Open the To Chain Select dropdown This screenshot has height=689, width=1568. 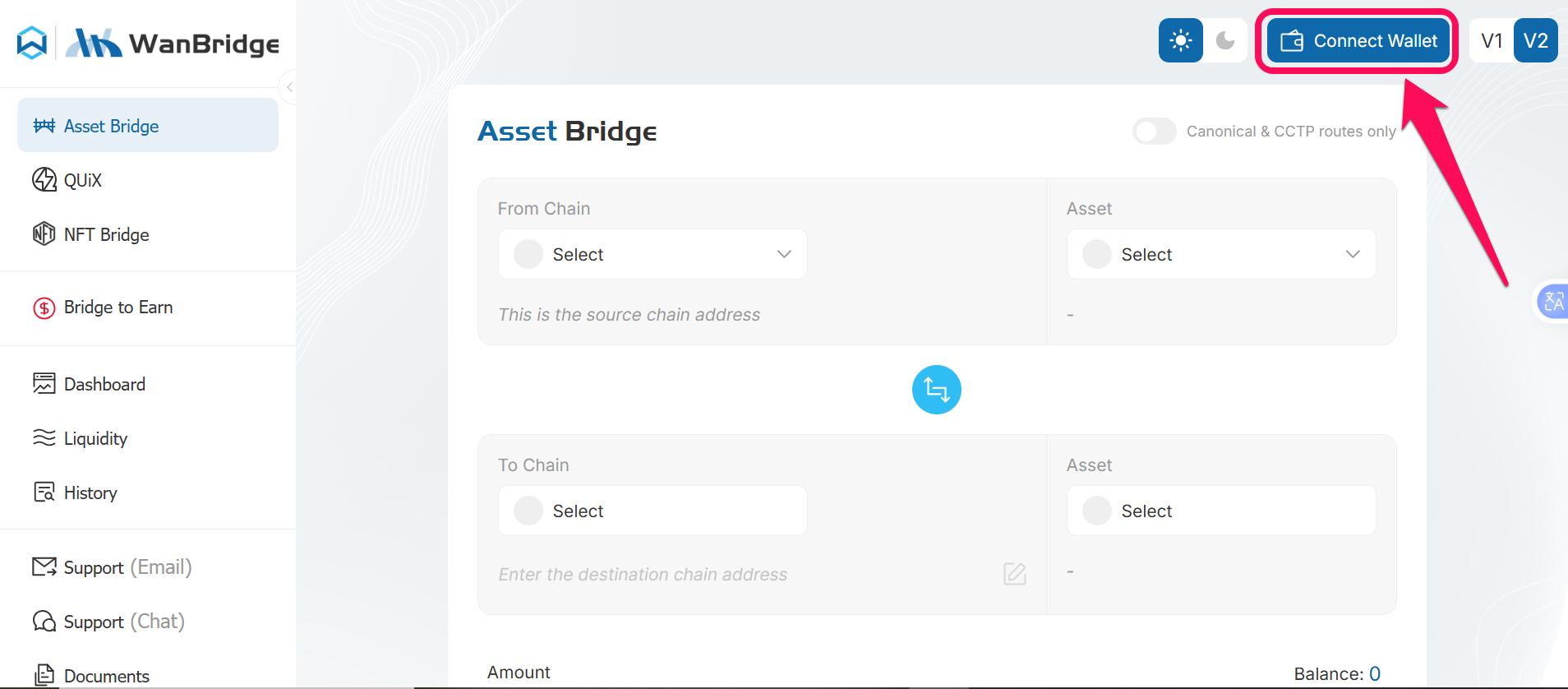pos(652,511)
